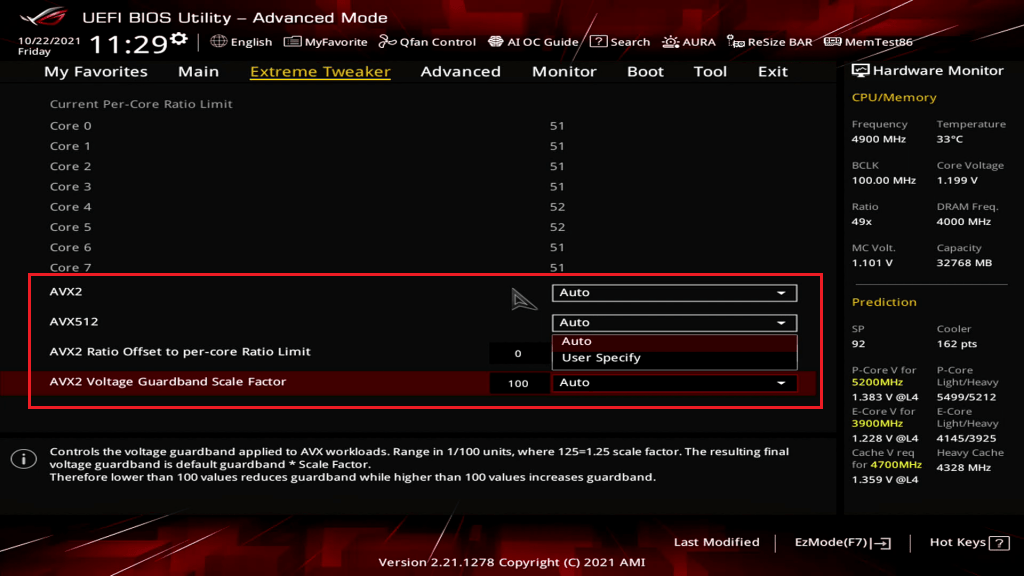Image resolution: width=1024 pixels, height=576 pixels.
Task: Open settings gear next to the clock
Action: 179,39
